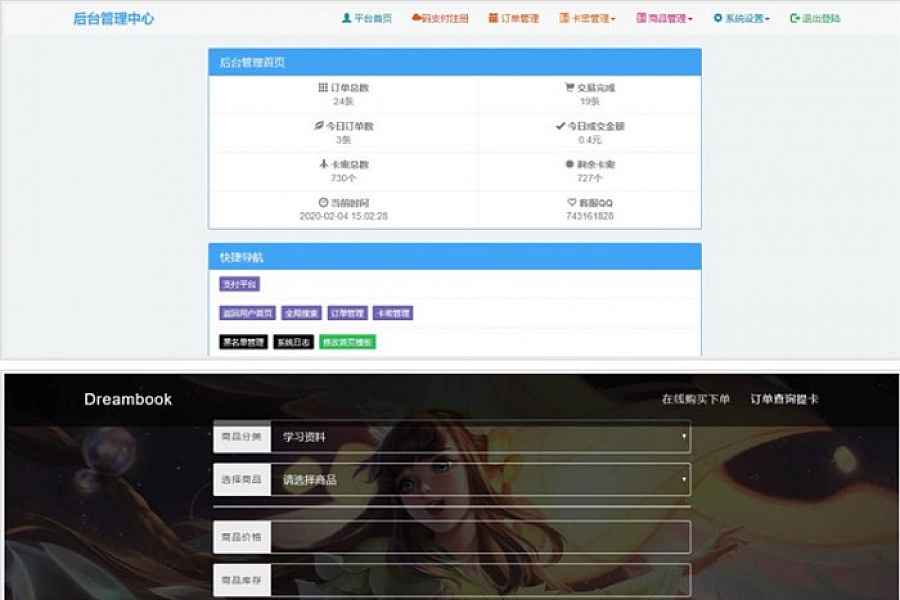900x600 pixels.
Task: Open the 在线购买下单 tab on Dreambook
Action: [x=696, y=399]
